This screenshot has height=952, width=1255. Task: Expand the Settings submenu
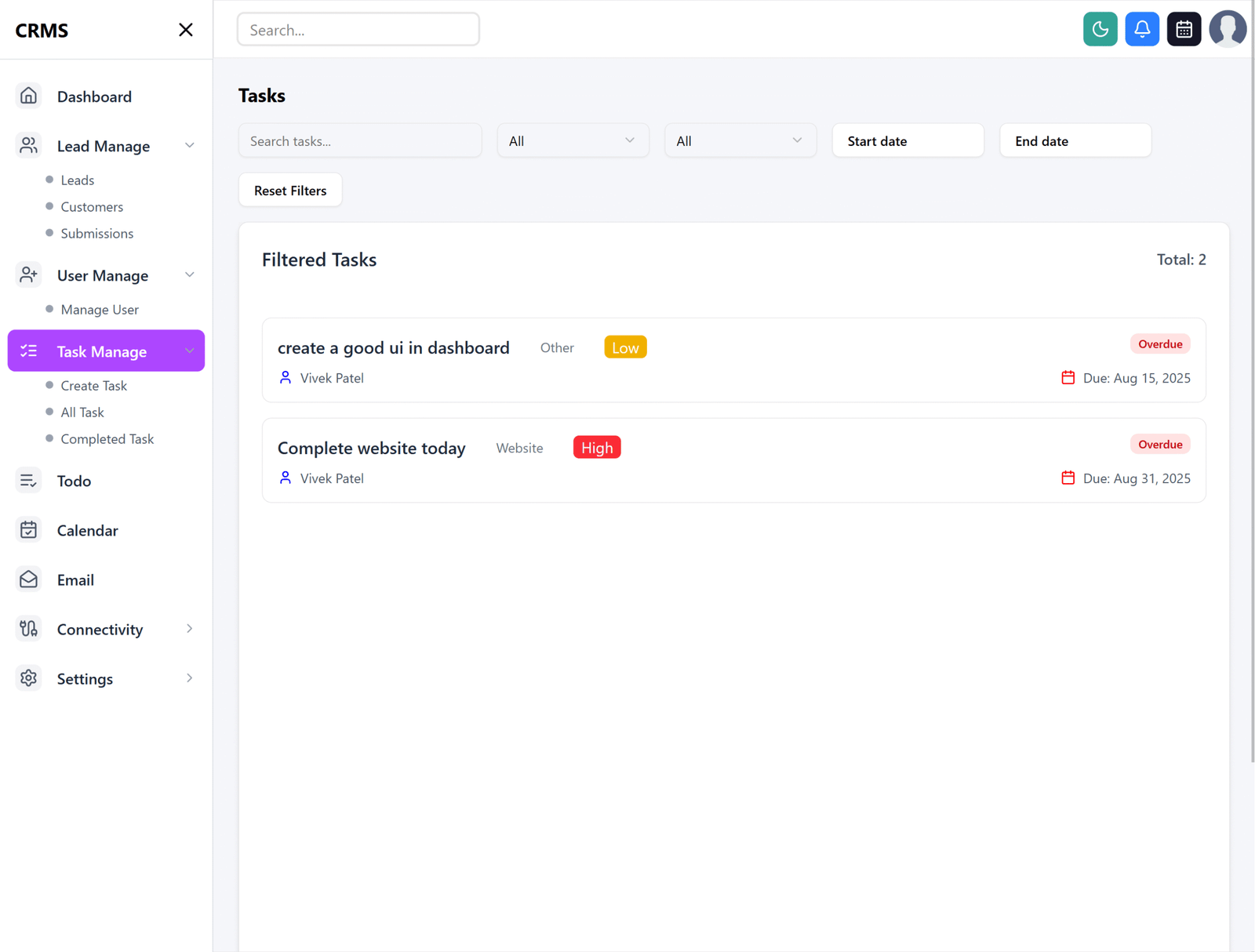click(x=190, y=678)
